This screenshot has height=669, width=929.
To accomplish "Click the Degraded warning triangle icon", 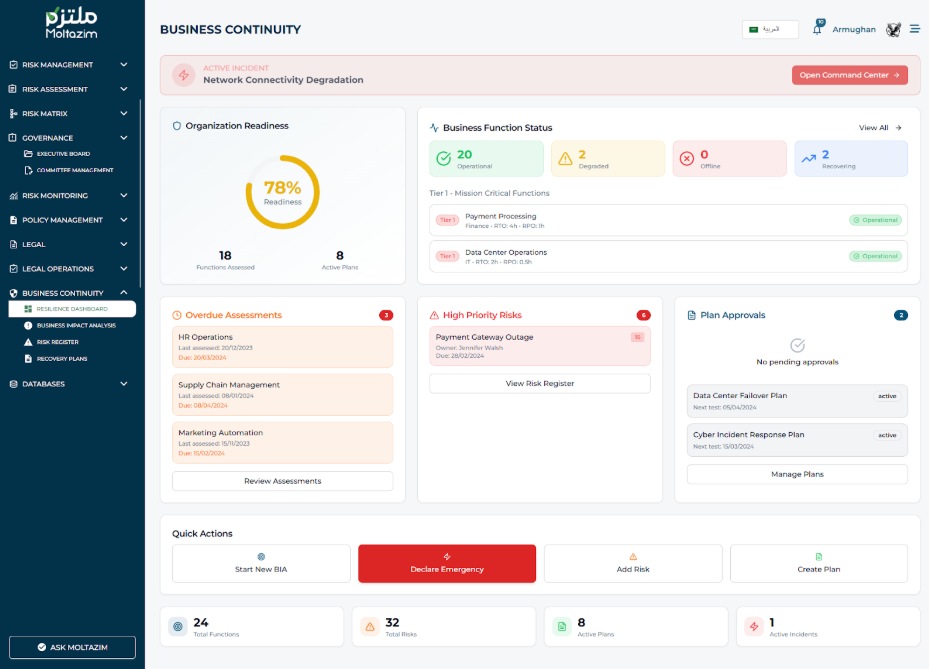I will [565, 158].
